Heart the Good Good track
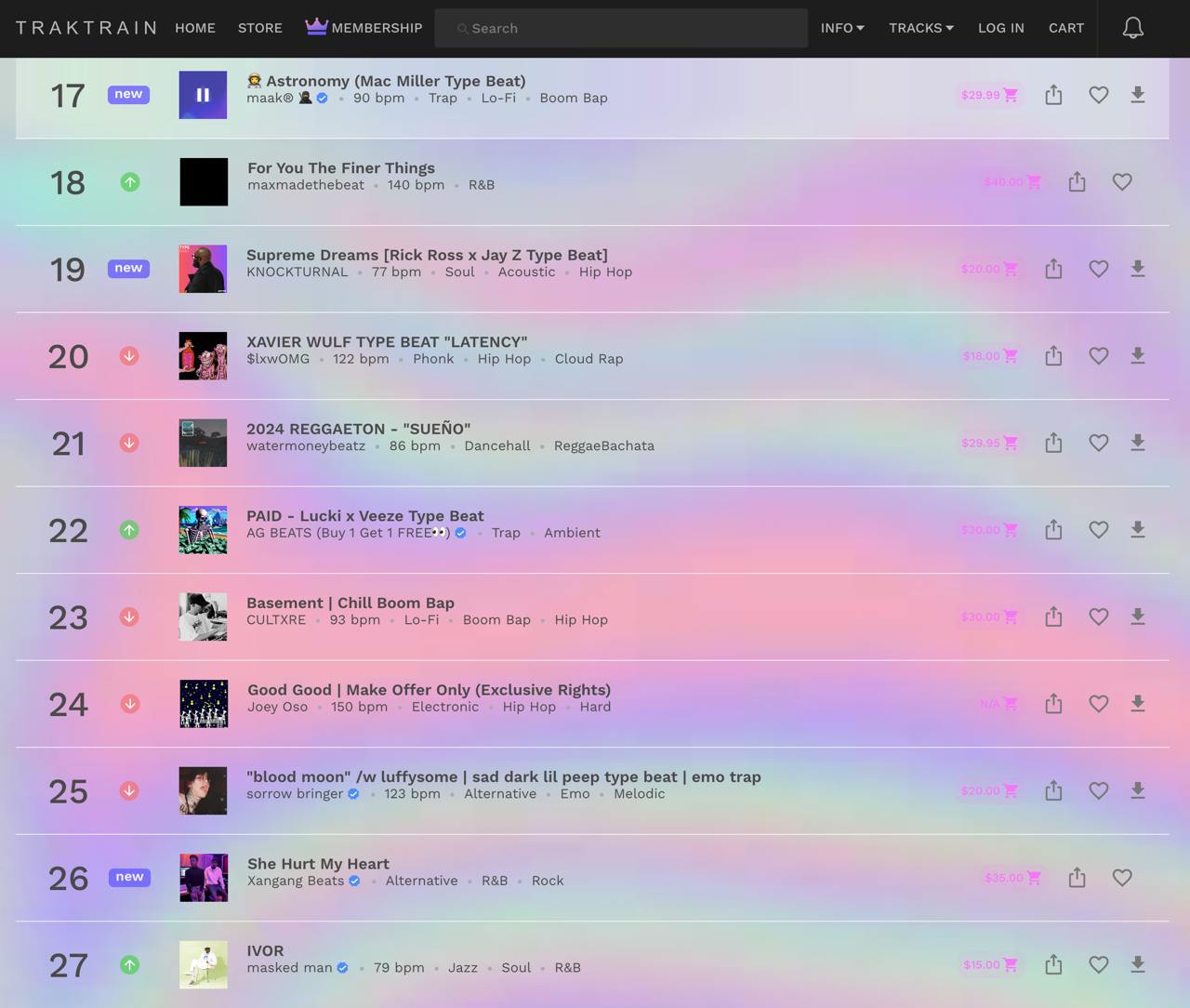Screen dimensions: 1190x1008 click(x=1098, y=704)
